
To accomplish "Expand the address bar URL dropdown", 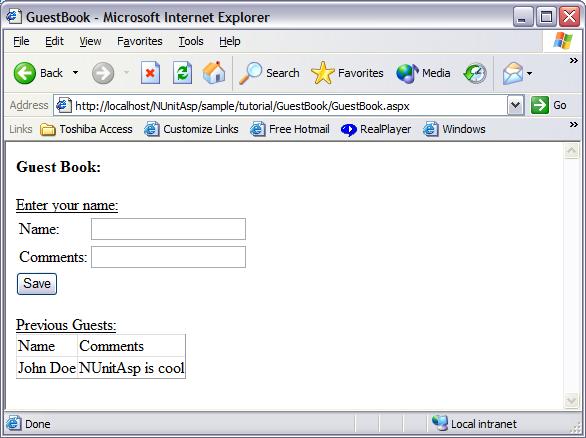I will point(515,105).
